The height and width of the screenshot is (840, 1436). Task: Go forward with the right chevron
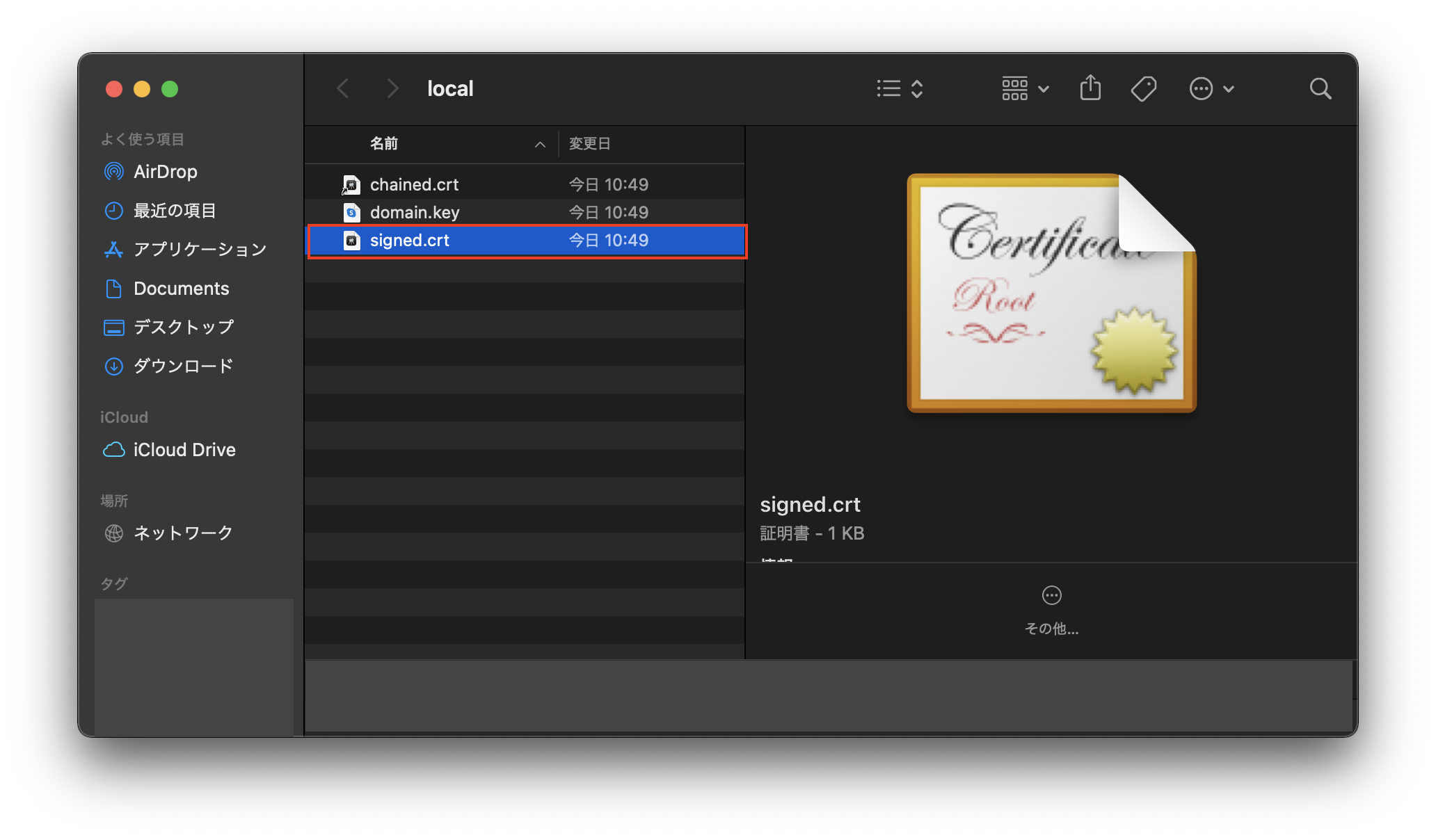coord(392,89)
